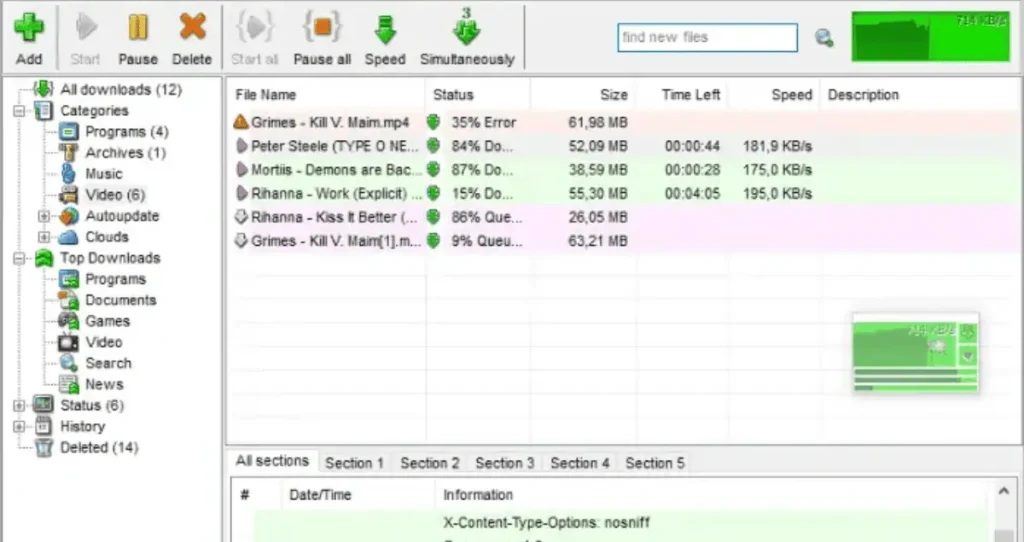Expand the Clouds tree node
The width and height of the screenshot is (1024, 542).
pyautogui.click(x=44, y=237)
